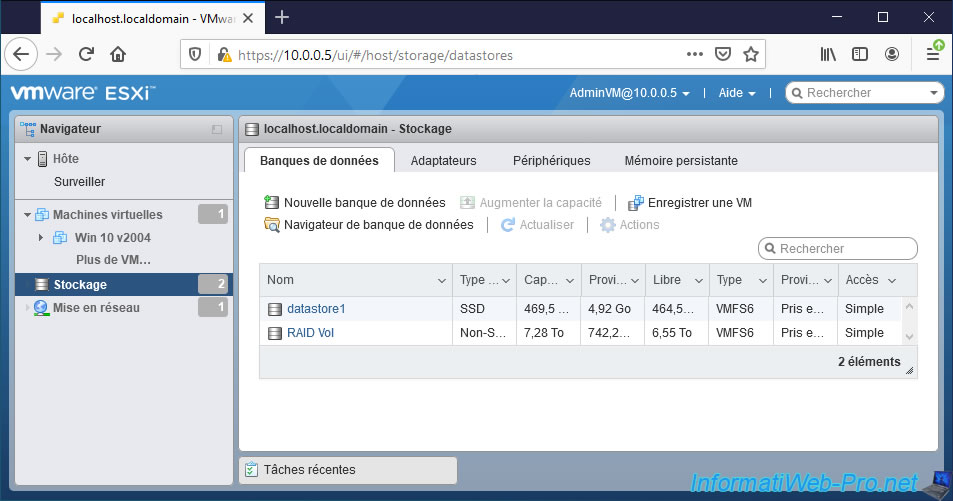Click the table resize grip handle

(x=910, y=370)
